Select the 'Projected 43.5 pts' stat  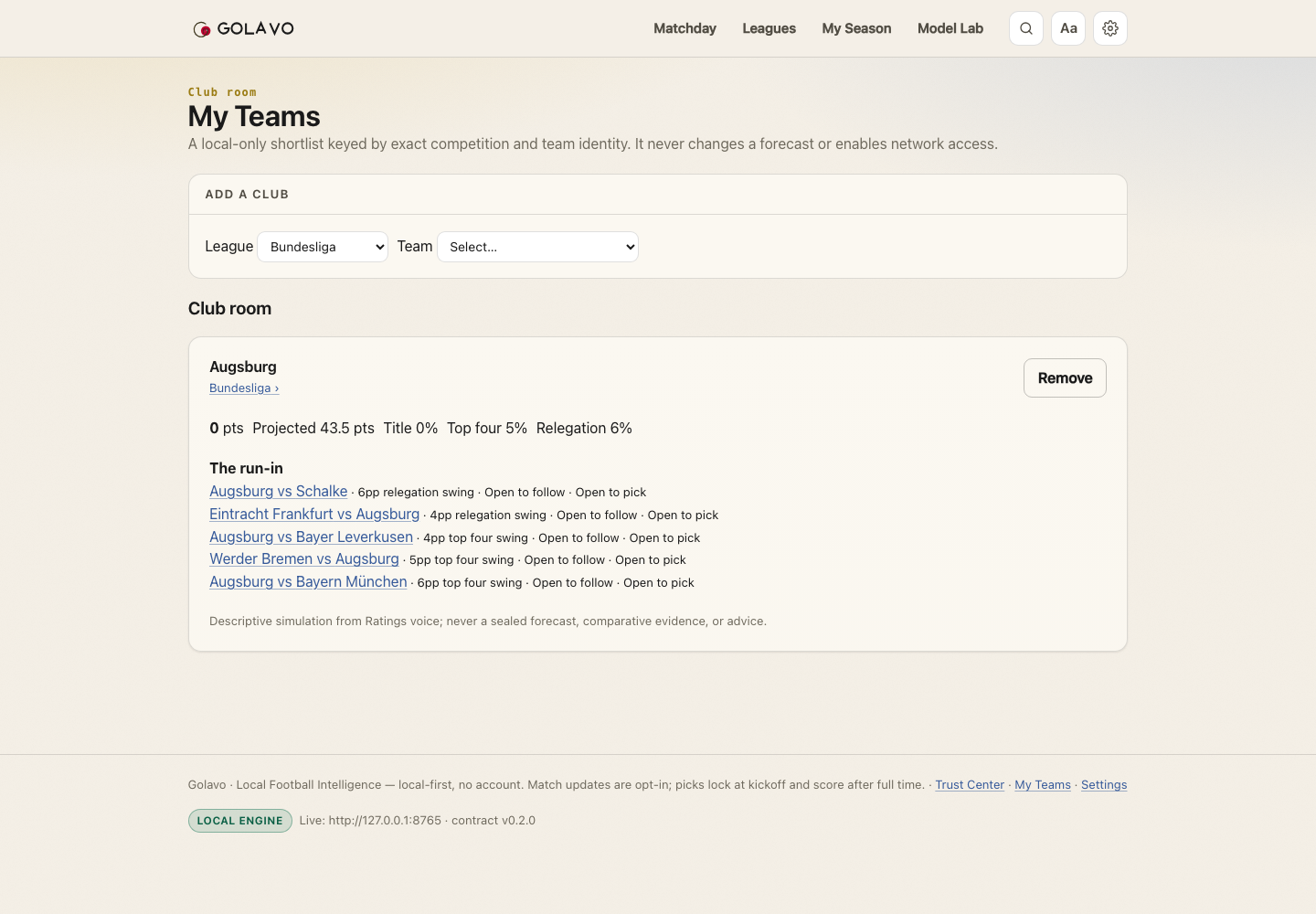[313, 429]
